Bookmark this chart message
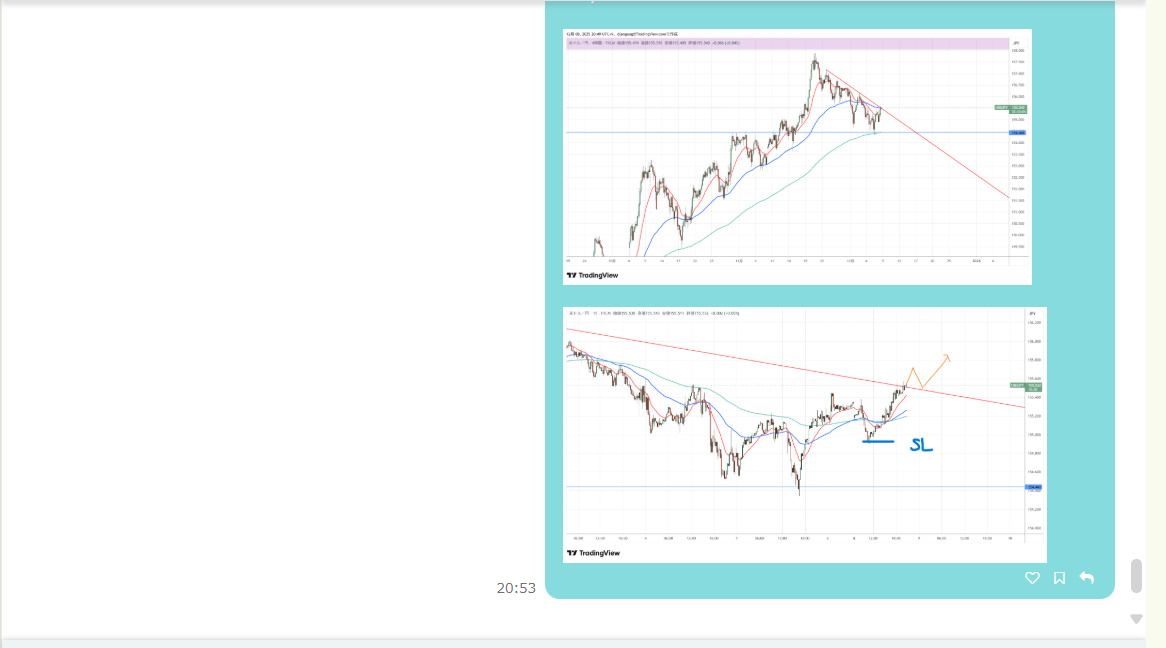Screen dimensions: 1166x648 (1059, 578)
